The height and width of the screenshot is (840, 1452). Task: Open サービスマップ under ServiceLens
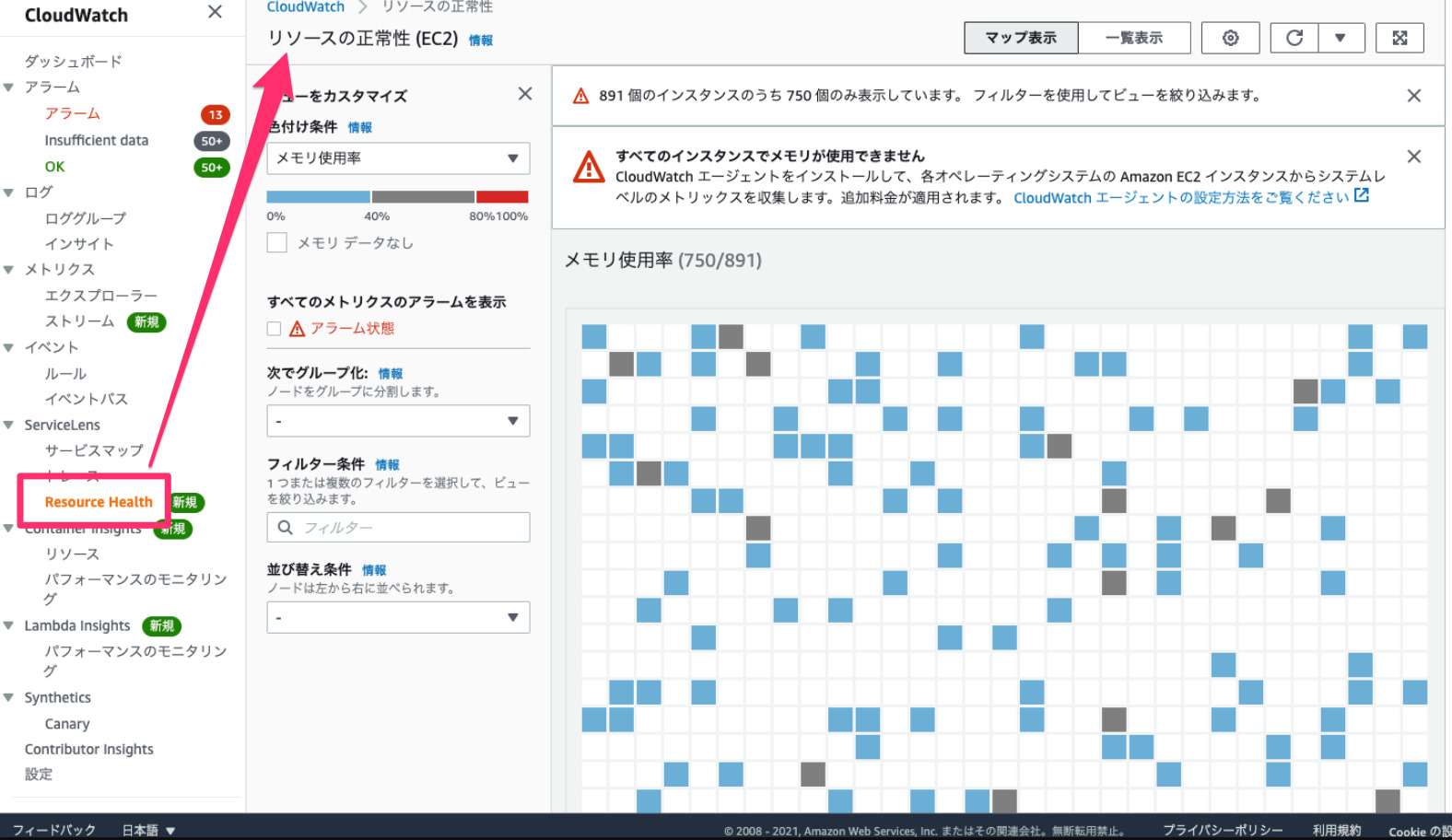(x=94, y=450)
